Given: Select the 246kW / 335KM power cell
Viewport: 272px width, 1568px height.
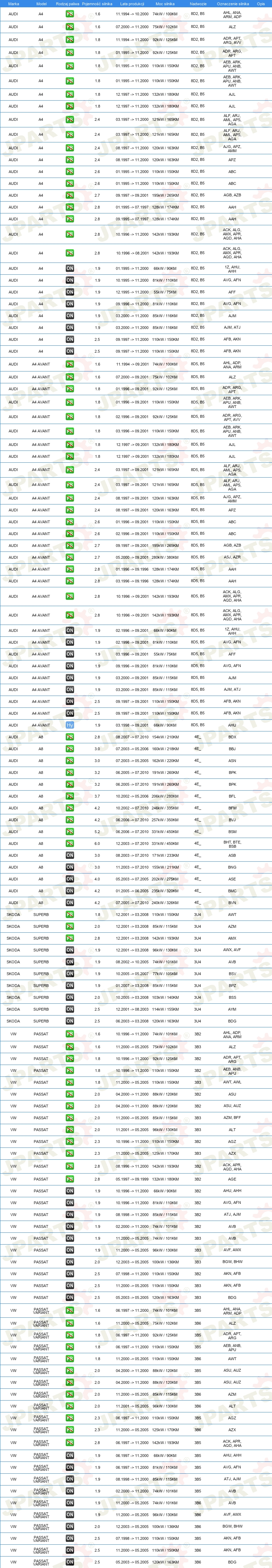Looking at the screenshot, I should click(166, 808).
